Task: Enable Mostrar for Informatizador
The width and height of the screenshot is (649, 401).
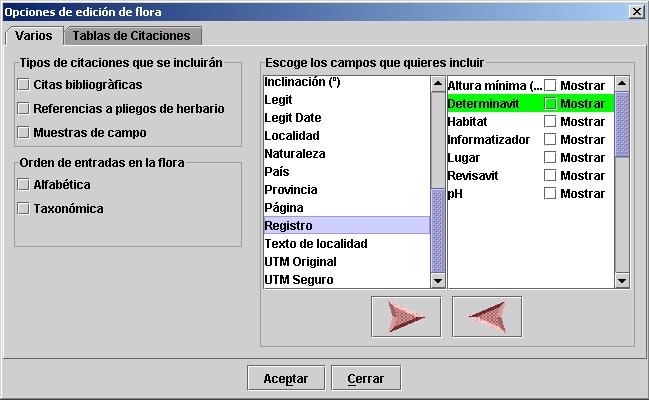Action: point(550,139)
